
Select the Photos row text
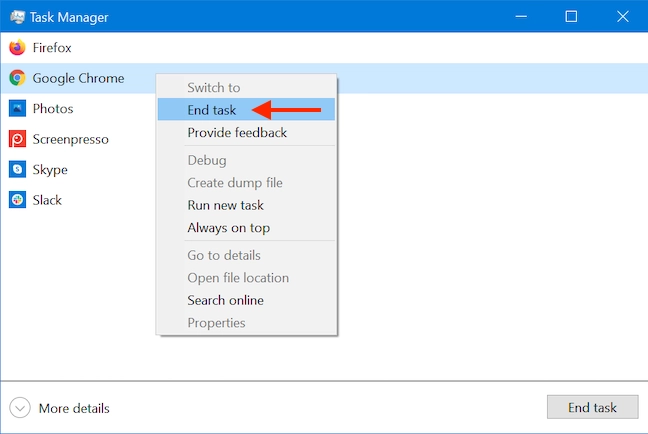click(x=53, y=109)
